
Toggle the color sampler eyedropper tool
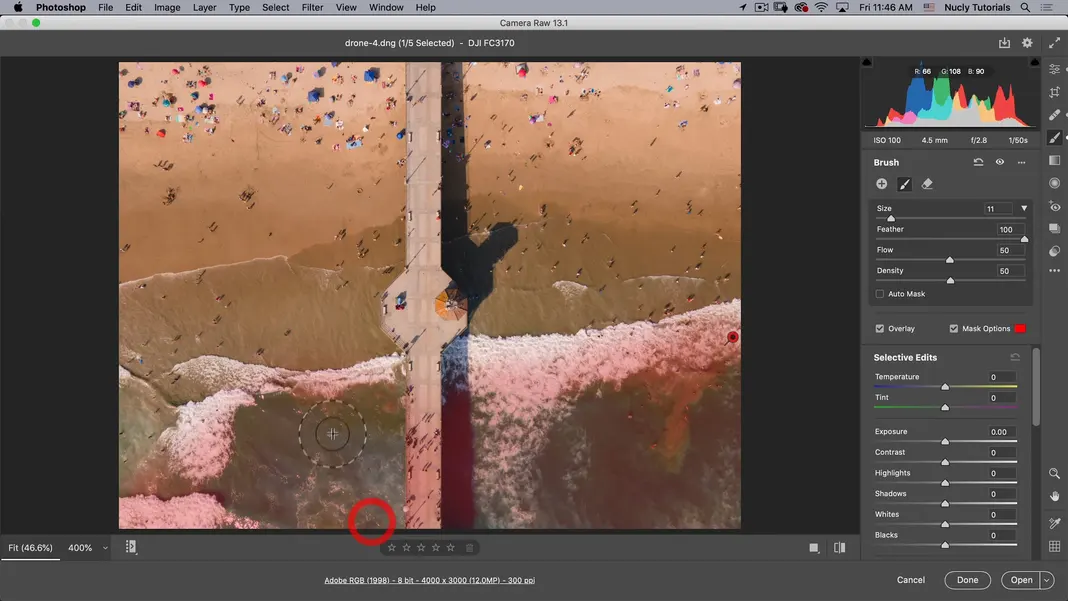(1054, 523)
